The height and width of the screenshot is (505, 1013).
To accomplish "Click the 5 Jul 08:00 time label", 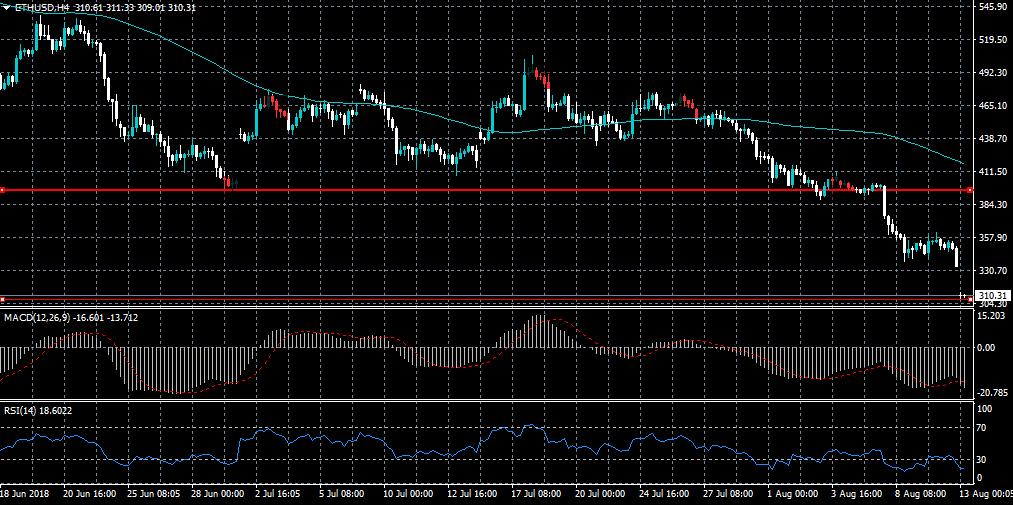I will pos(344,493).
